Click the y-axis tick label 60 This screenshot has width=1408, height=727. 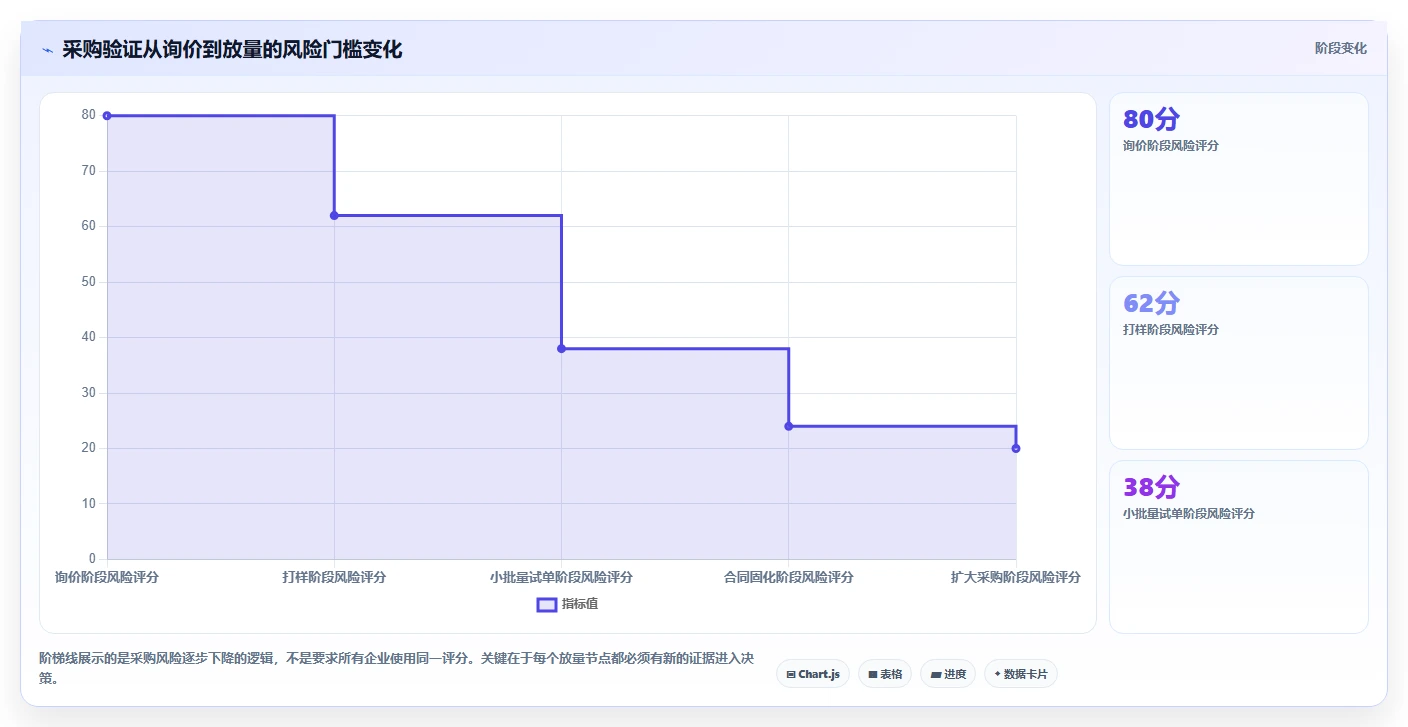tap(89, 226)
